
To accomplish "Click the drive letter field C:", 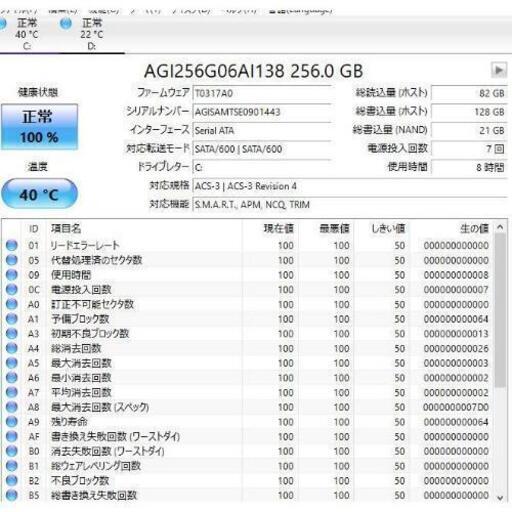I will (262, 167).
